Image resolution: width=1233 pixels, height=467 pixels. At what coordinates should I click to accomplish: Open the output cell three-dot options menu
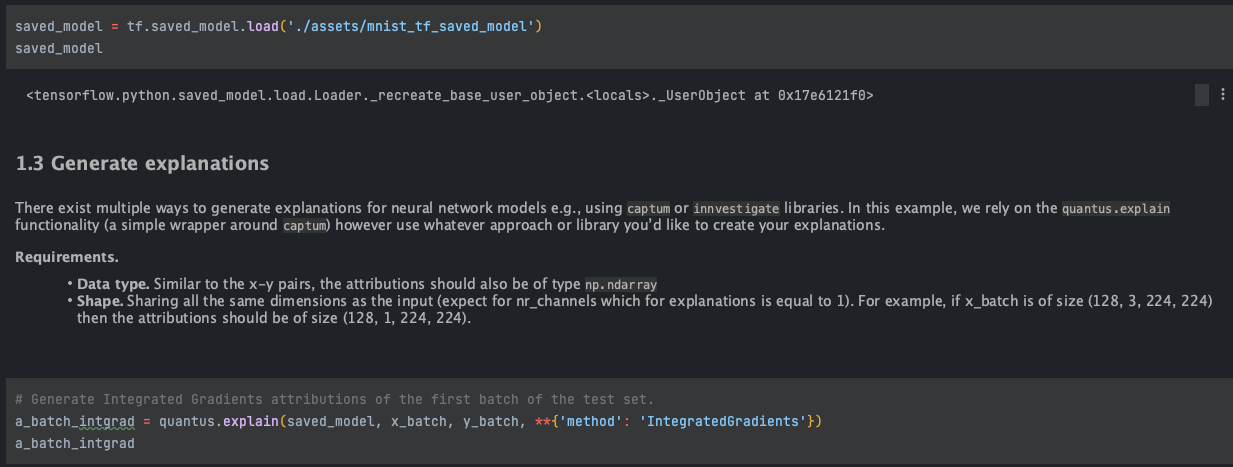click(x=1222, y=95)
